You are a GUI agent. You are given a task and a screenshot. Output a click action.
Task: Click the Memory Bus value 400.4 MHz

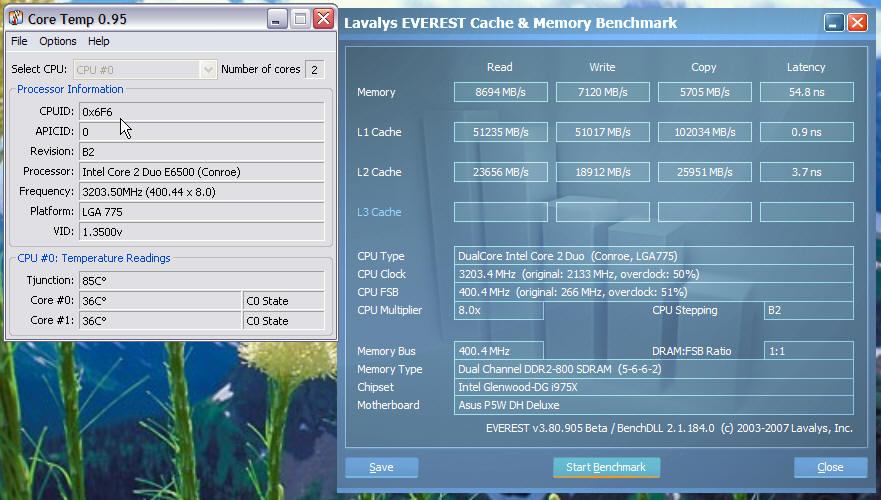point(498,351)
